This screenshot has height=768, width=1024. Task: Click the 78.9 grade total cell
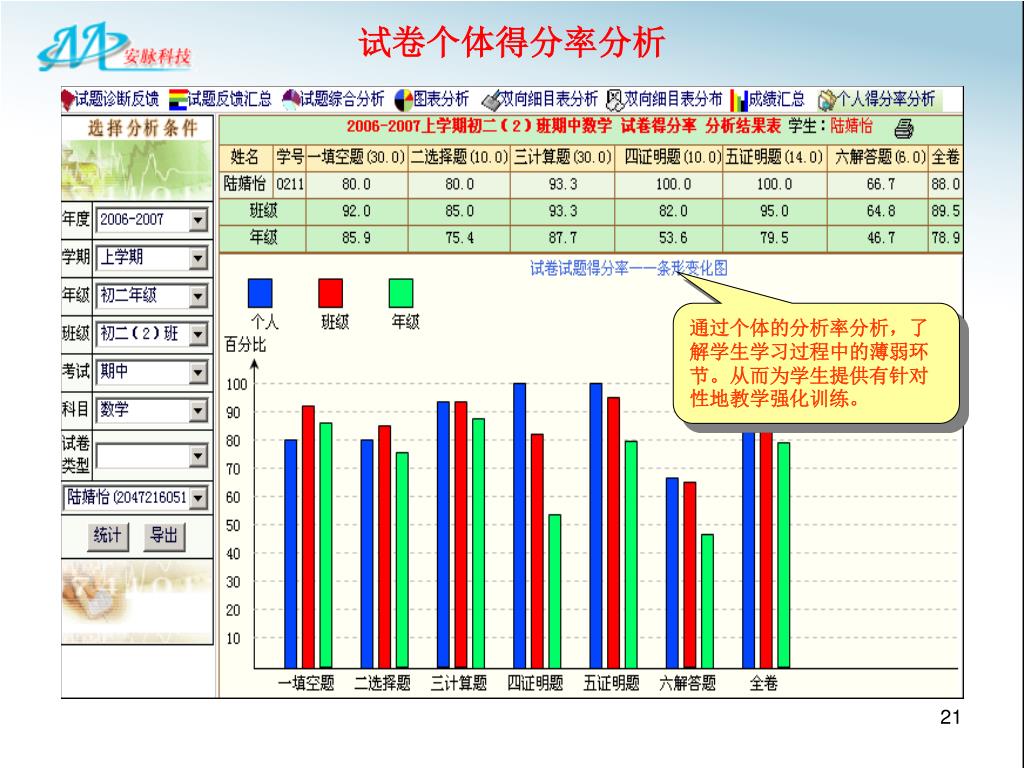945,238
